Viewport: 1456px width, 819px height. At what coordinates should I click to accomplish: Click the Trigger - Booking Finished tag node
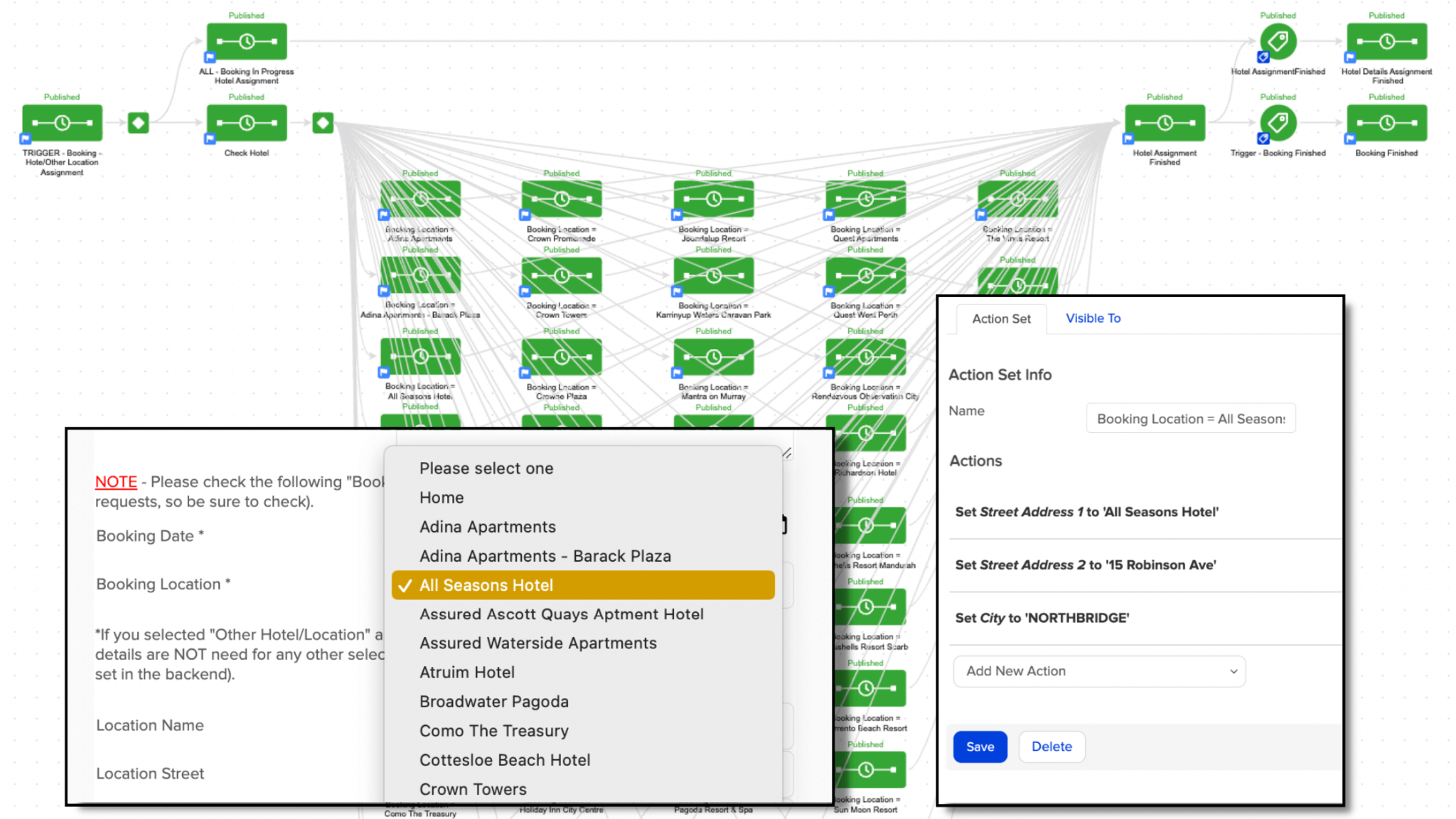click(1278, 123)
